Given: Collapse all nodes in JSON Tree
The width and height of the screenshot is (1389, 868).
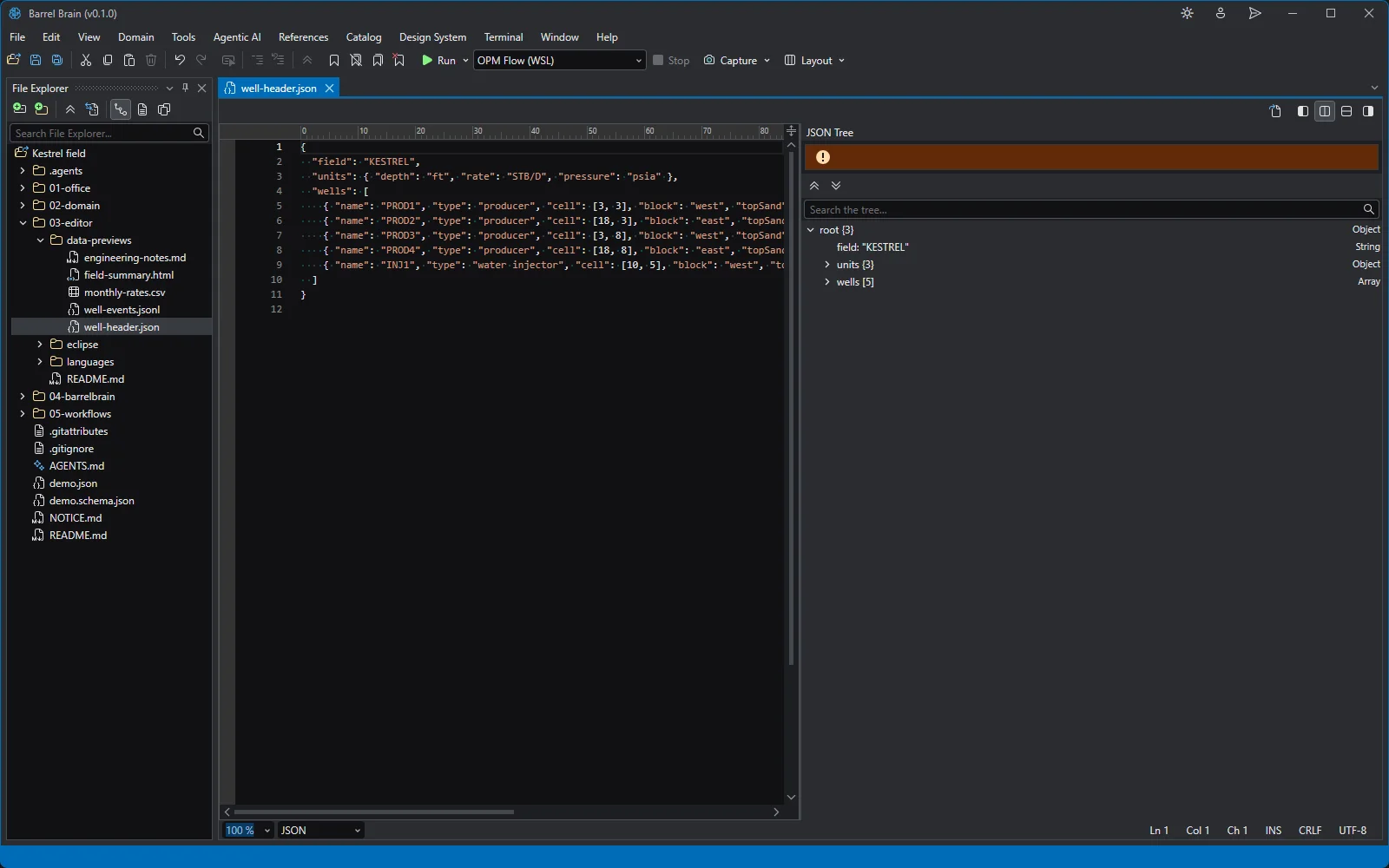Looking at the screenshot, I should pyautogui.click(x=814, y=186).
